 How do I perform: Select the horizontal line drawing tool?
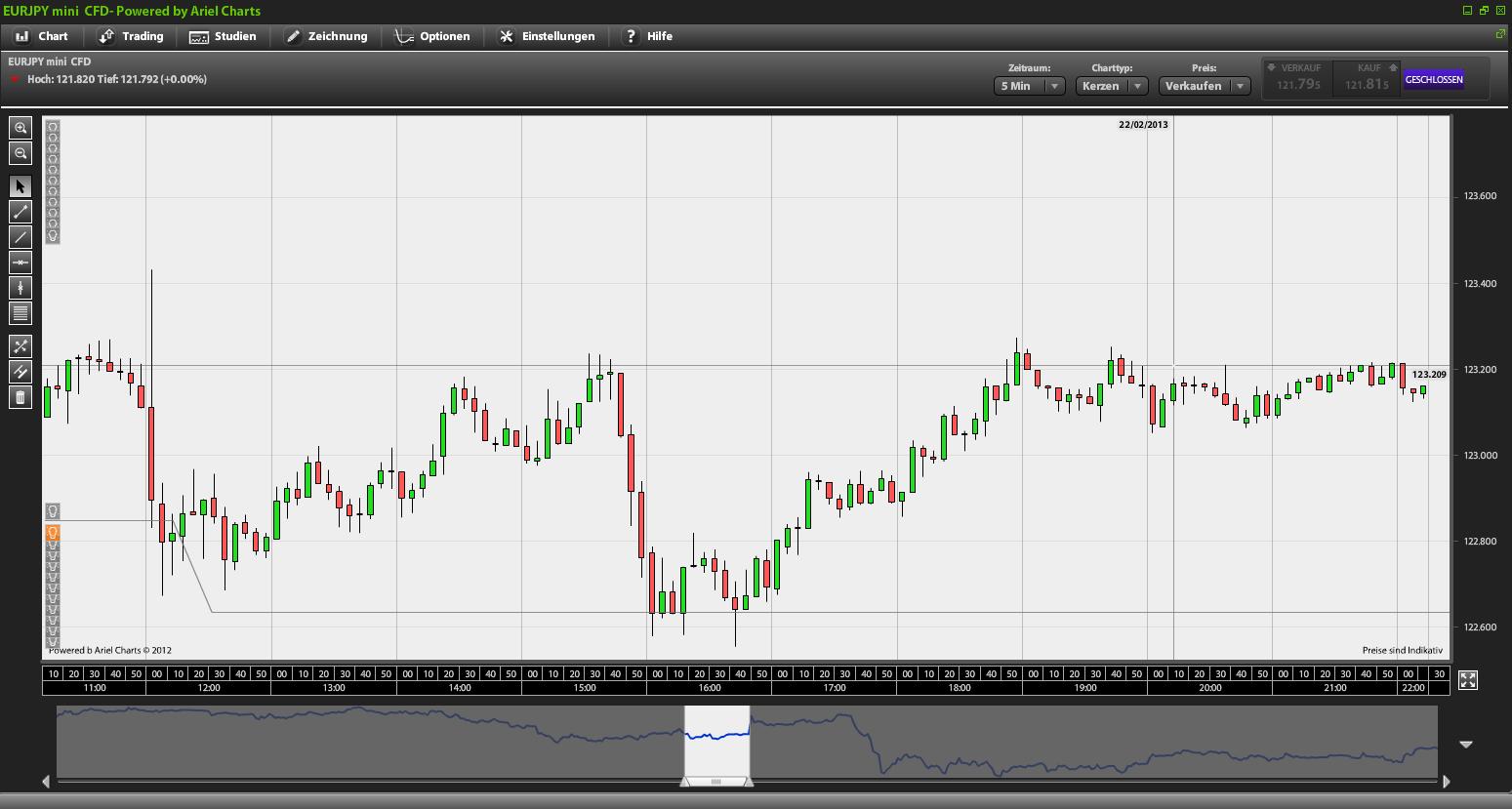20,263
